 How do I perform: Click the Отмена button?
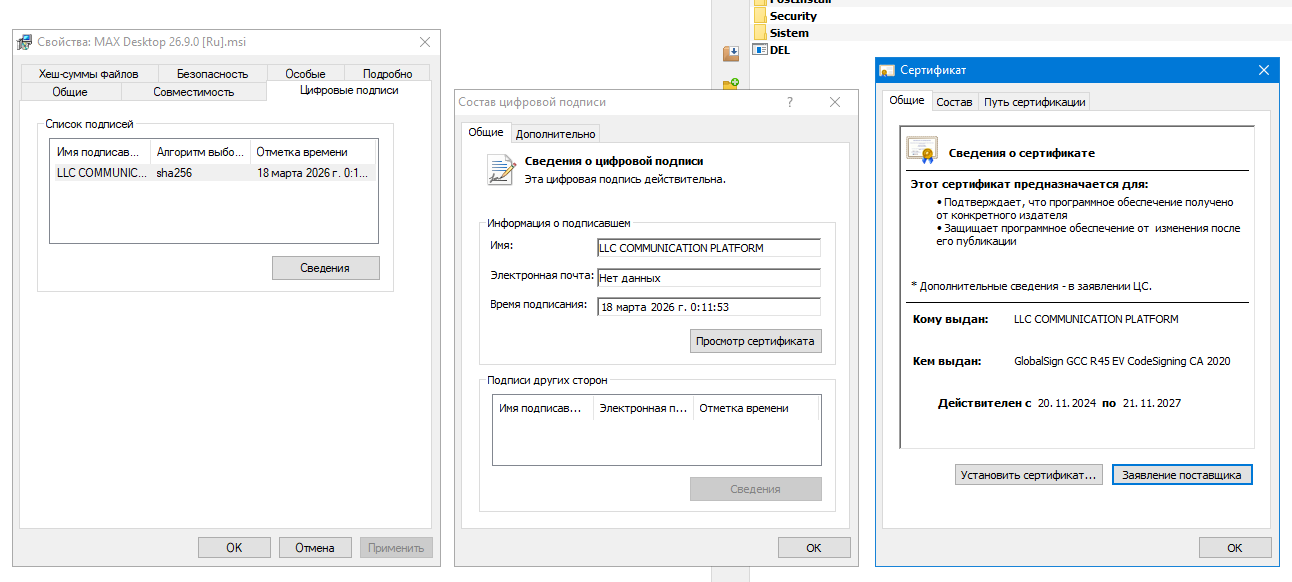(315, 547)
